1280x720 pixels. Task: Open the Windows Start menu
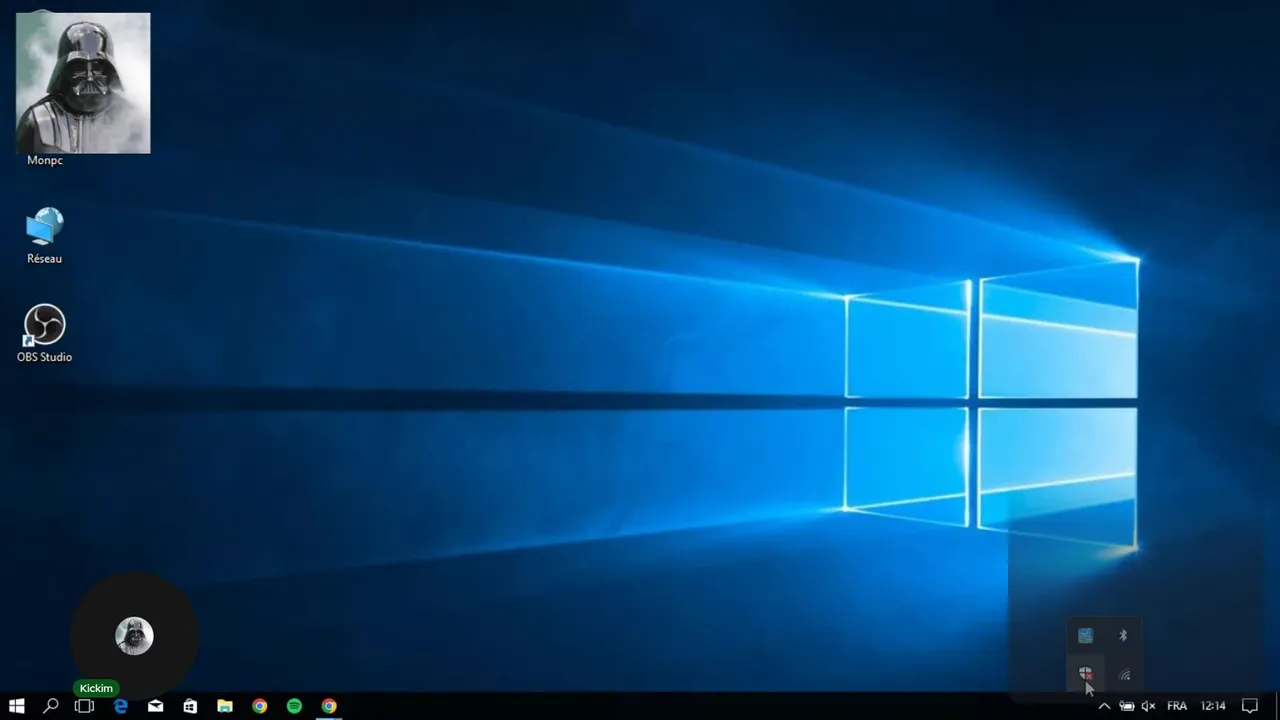16,706
